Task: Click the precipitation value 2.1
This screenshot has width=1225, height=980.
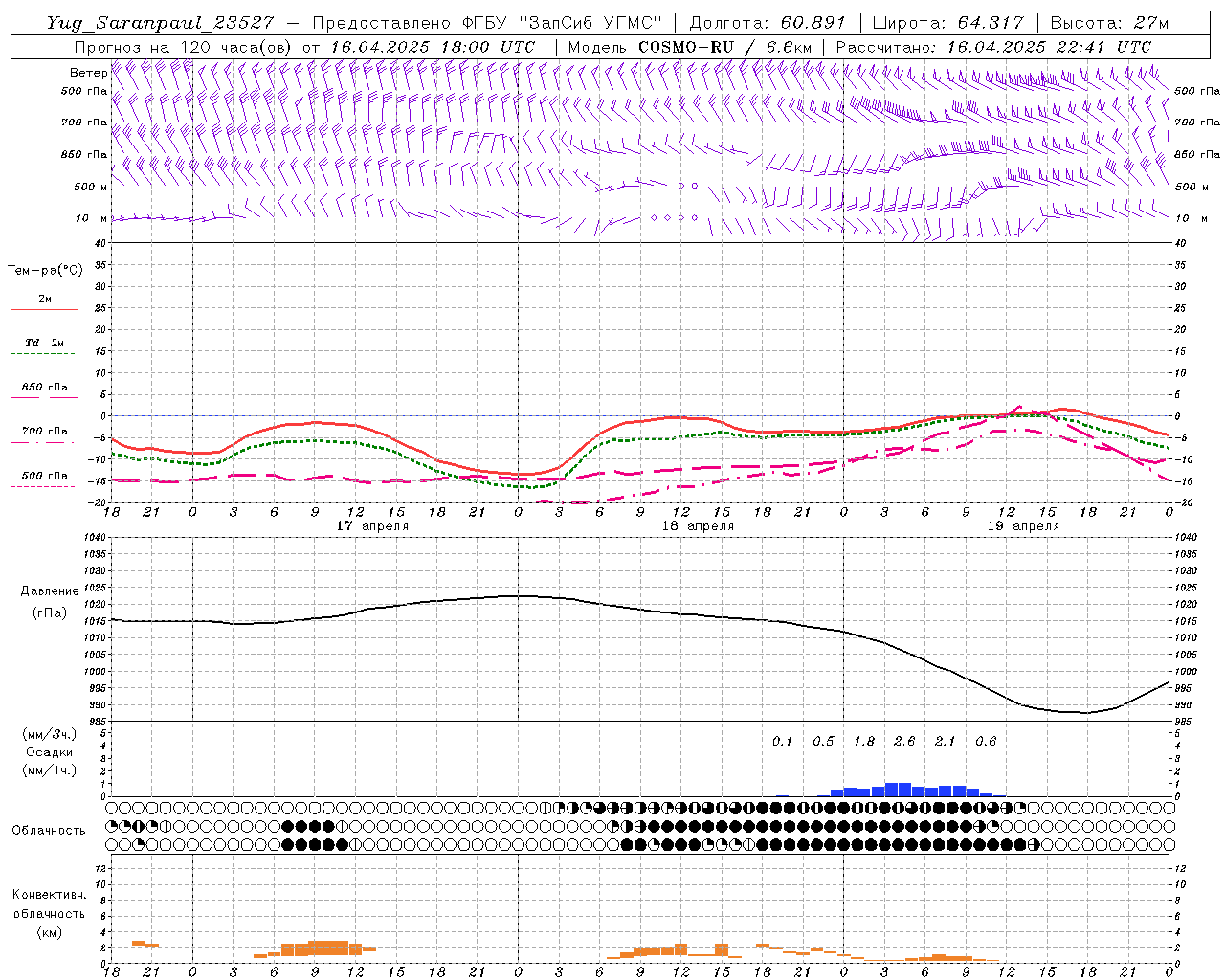Action: pyautogui.click(x=946, y=741)
